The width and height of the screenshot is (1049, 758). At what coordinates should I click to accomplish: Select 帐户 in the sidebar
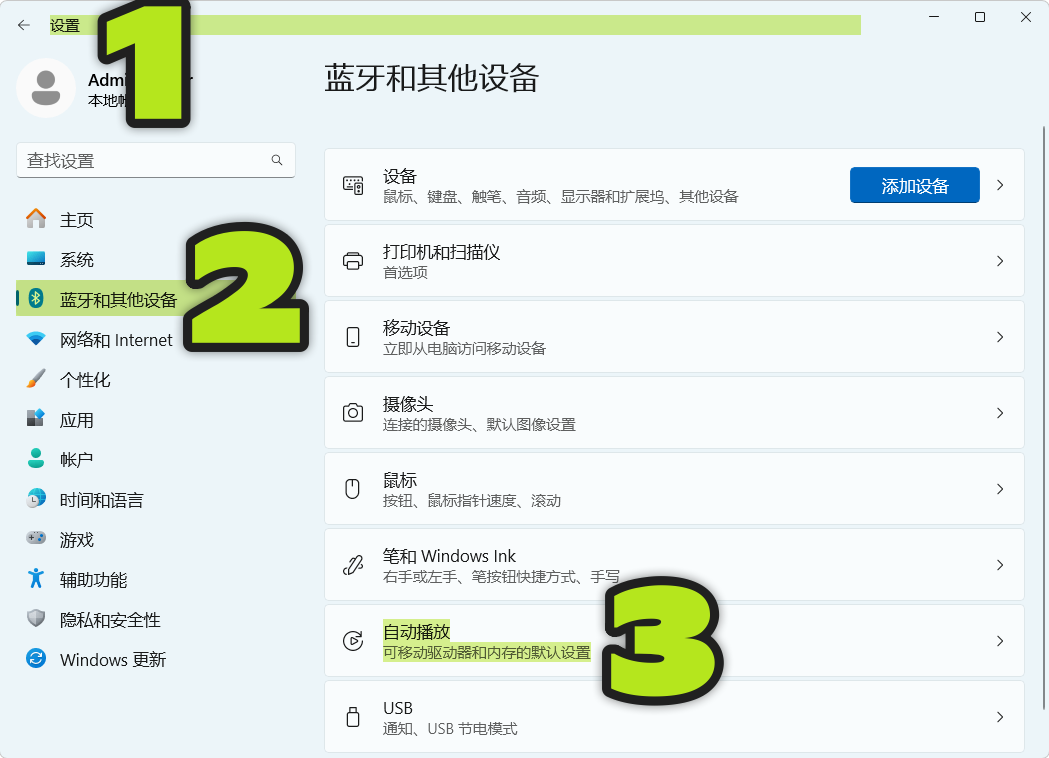tap(155, 460)
